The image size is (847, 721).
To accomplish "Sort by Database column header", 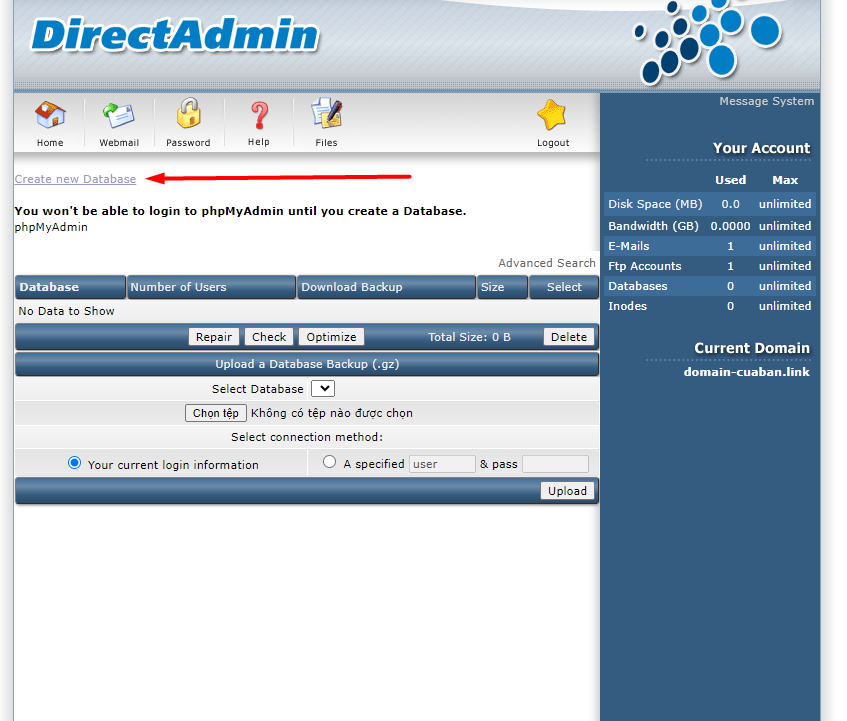I will coord(70,287).
